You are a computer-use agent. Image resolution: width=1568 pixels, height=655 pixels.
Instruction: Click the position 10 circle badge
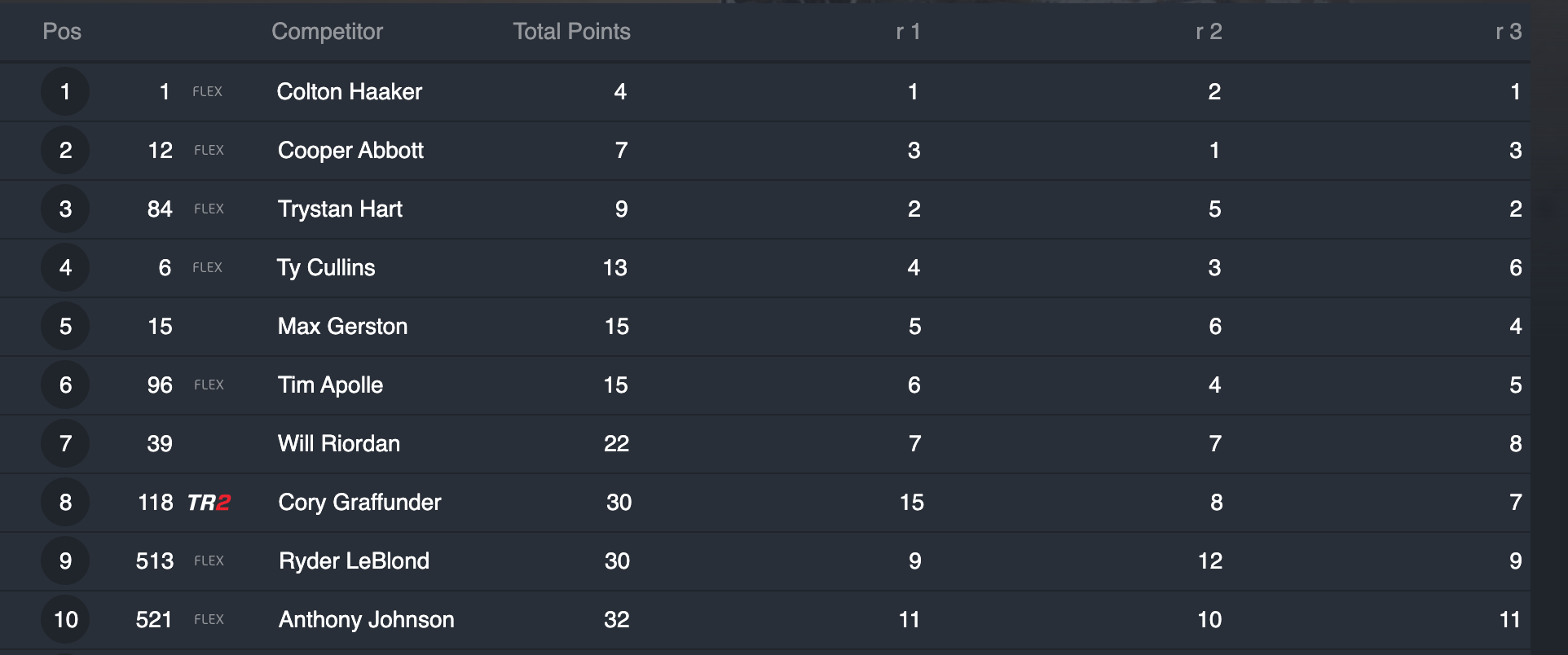coord(65,620)
